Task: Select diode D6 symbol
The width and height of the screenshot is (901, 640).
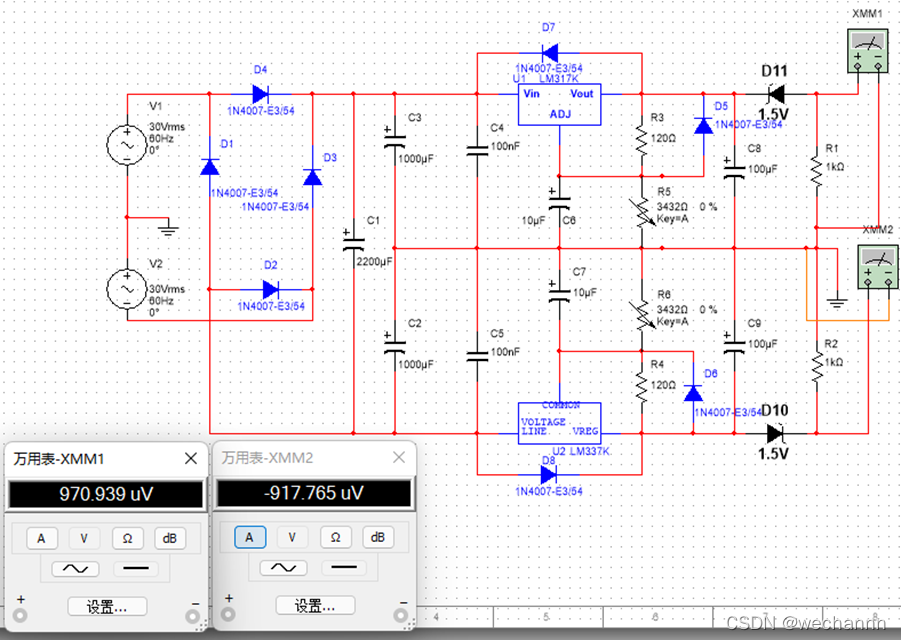Action: 693,393
